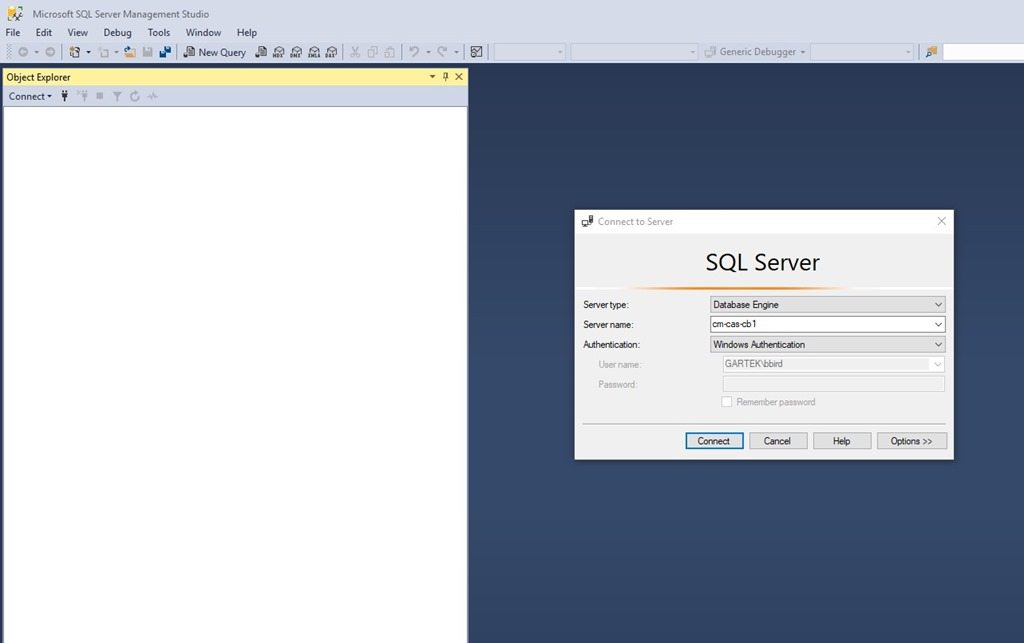Open the Window menu

pos(203,33)
